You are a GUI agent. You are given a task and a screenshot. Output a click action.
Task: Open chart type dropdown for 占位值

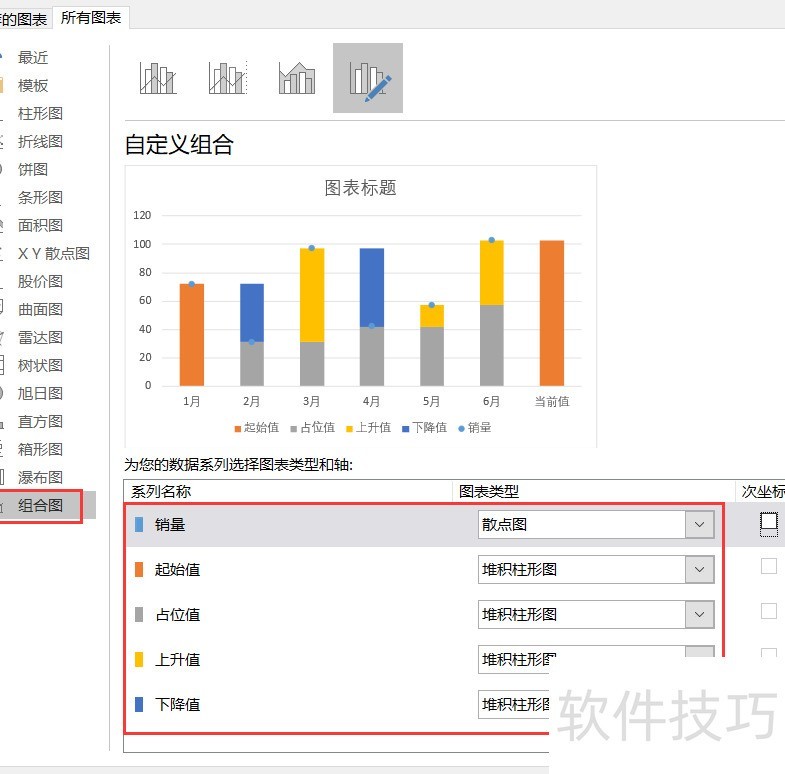click(699, 615)
